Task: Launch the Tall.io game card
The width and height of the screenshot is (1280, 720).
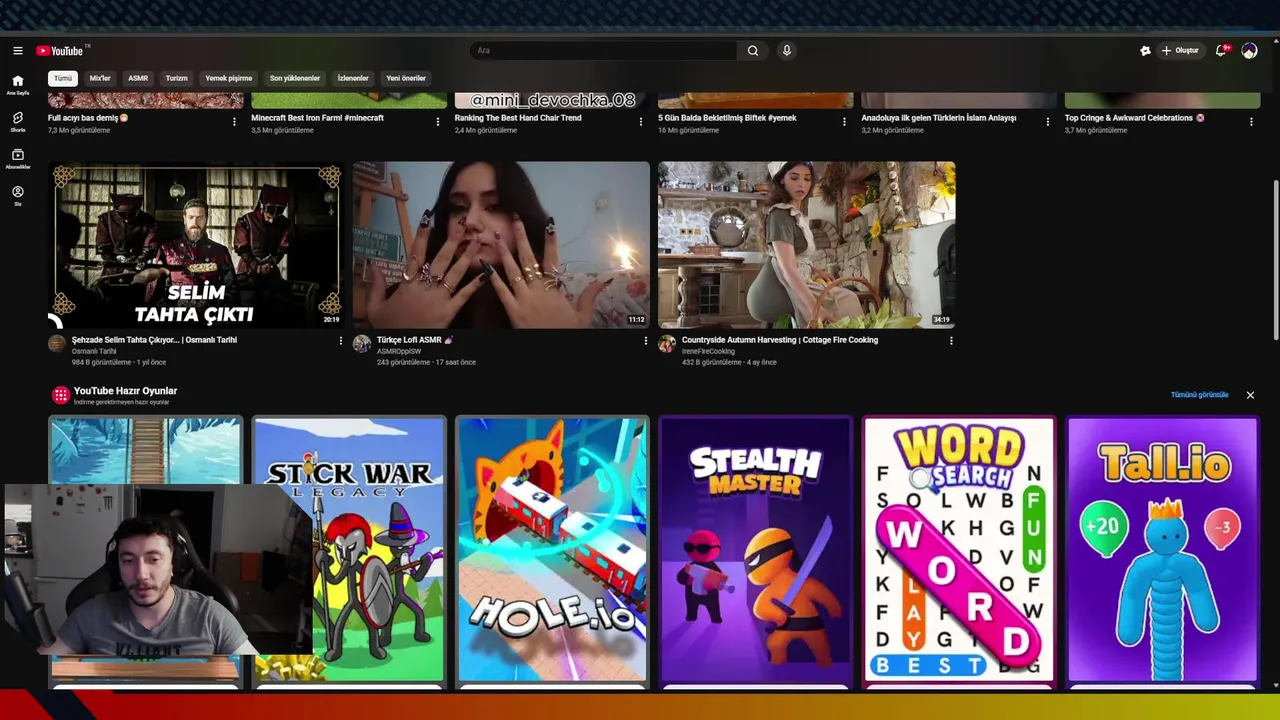Action: click(1162, 549)
